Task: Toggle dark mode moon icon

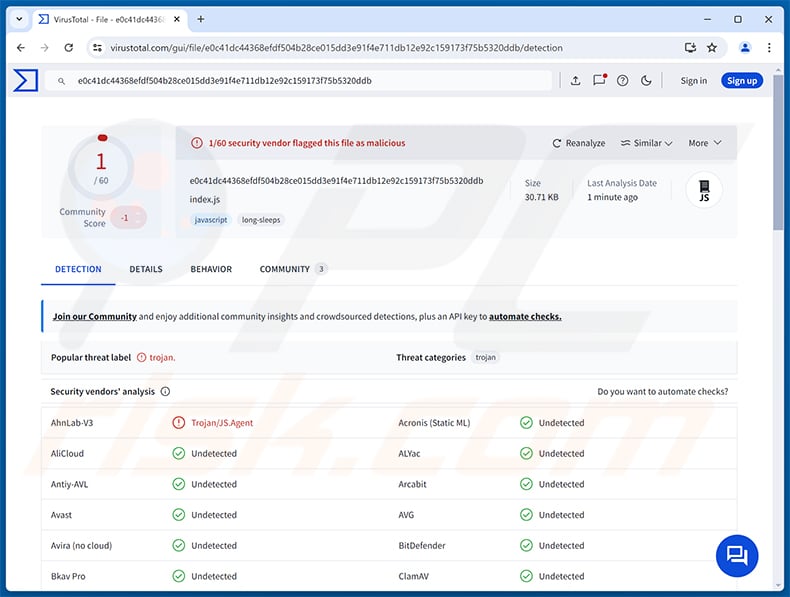Action: pos(646,81)
